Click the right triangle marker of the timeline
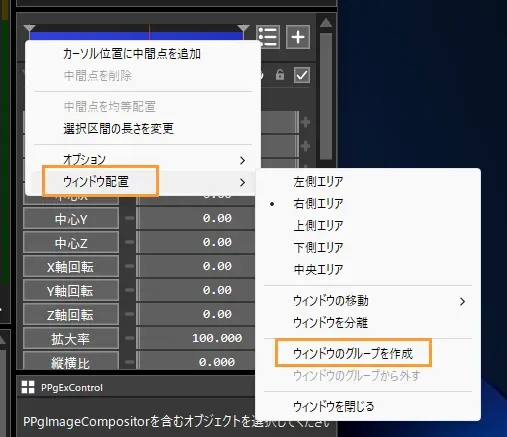 (243, 29)
